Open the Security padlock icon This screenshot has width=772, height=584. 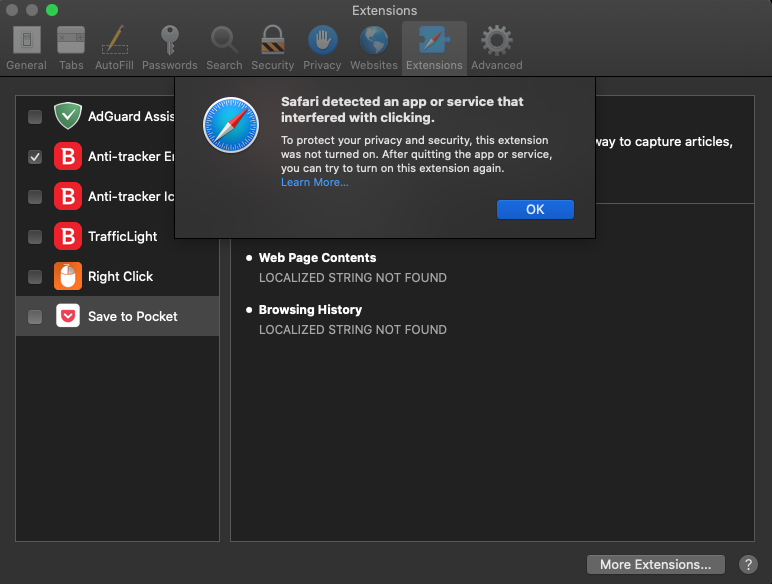[x=273, y=39]
